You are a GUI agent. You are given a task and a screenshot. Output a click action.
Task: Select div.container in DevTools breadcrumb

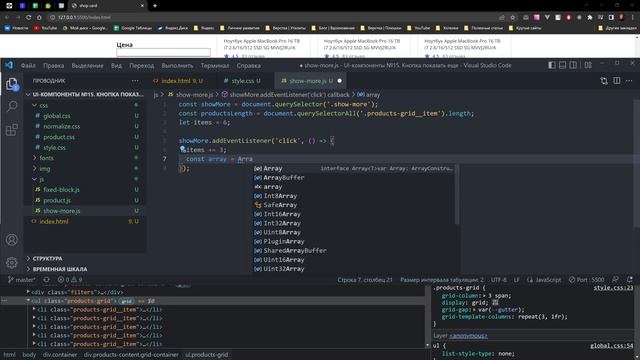pos(60,355)
